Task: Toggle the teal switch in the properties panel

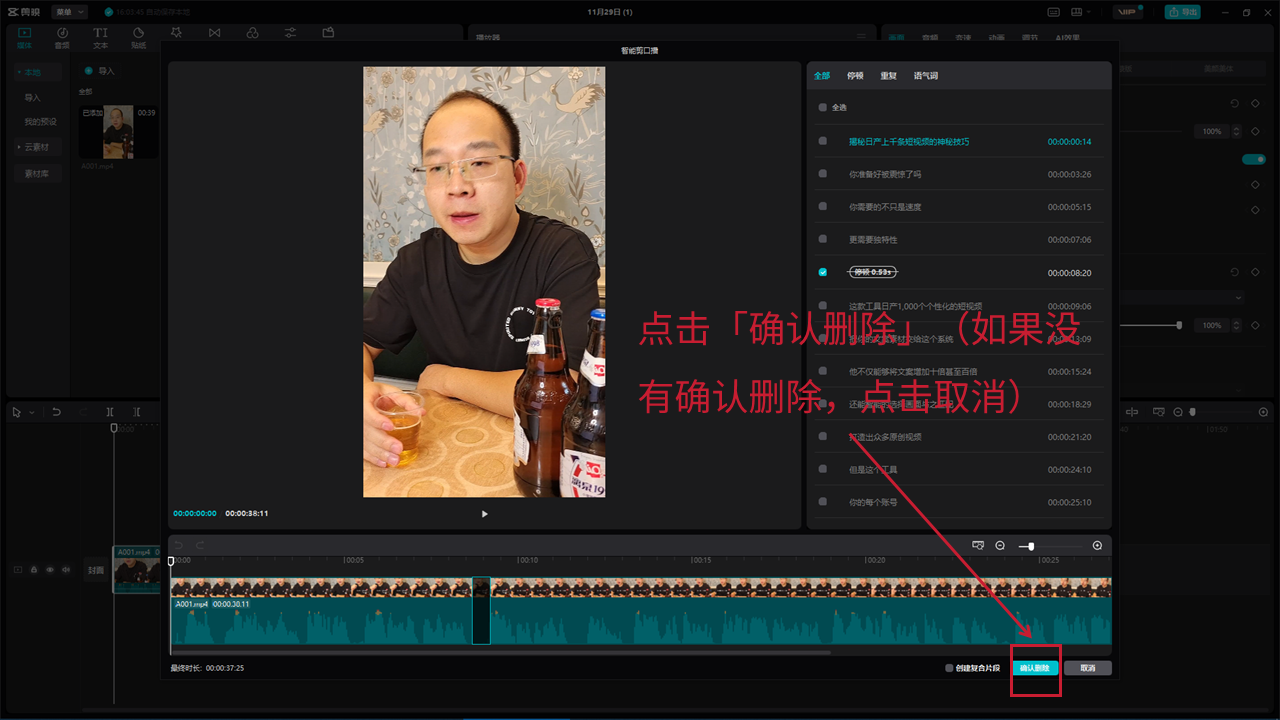Action: point(1254,159)
